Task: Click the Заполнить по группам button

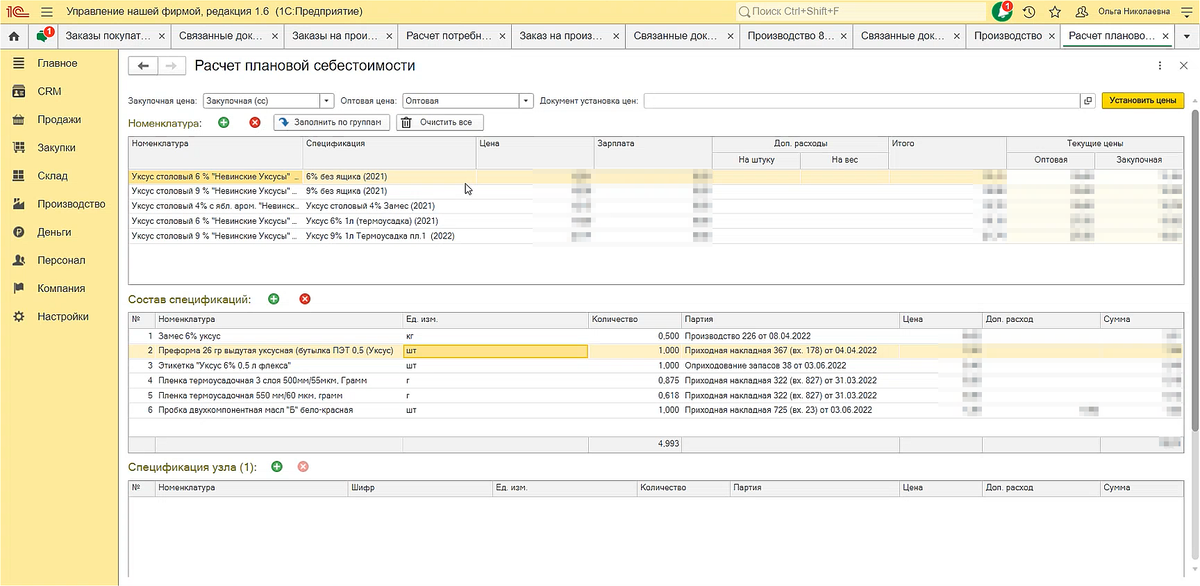Action: (x=331, y=122)
